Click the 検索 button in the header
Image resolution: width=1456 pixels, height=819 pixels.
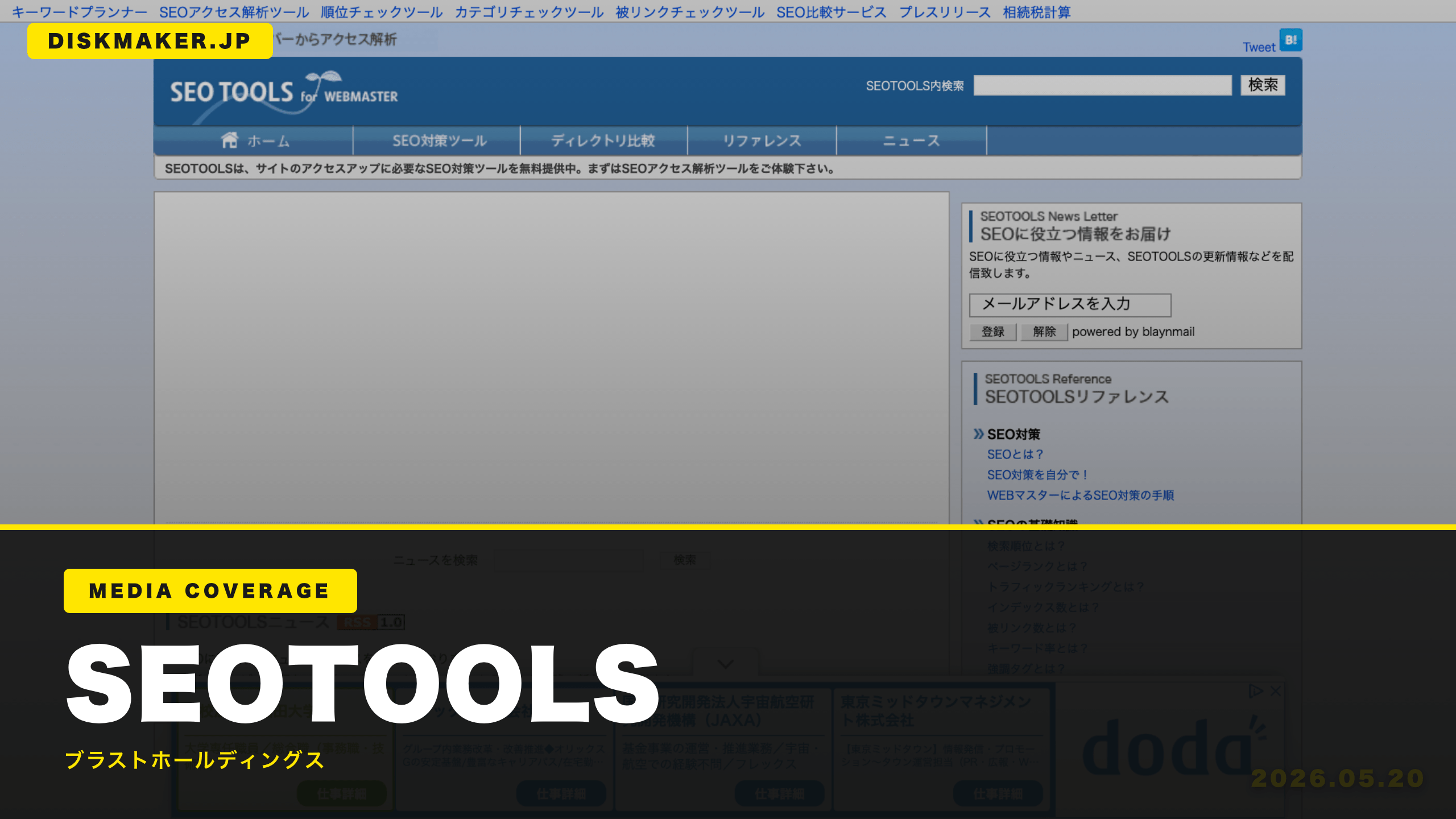[x=1263, y=85]
